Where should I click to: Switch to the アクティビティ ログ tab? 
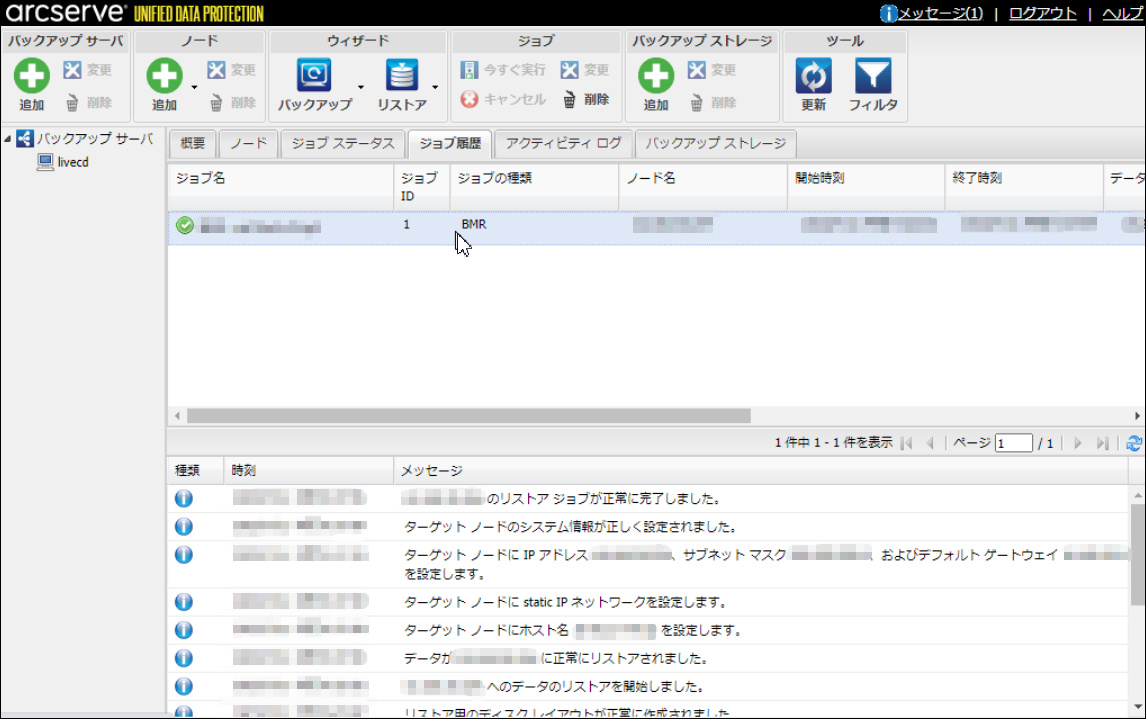tap(563, 143)
